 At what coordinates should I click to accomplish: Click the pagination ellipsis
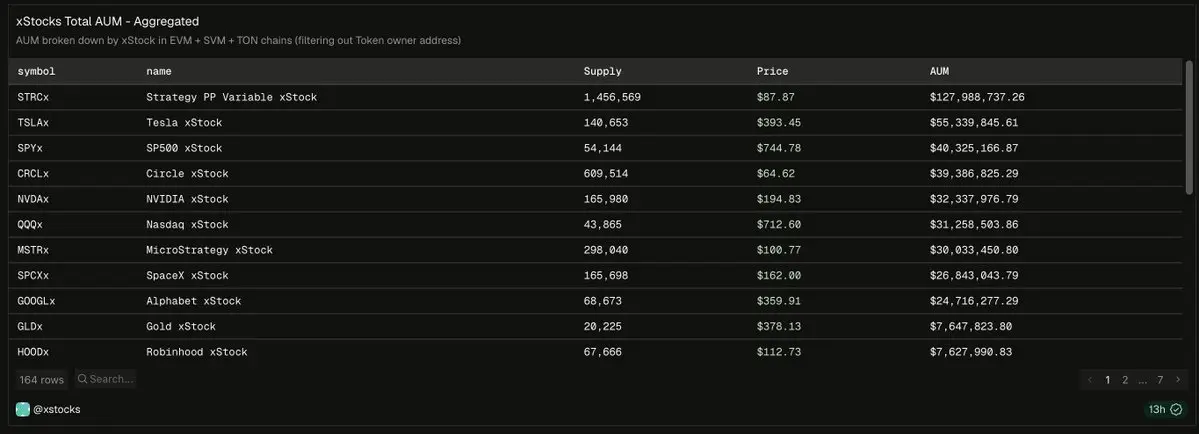click(1142, 380)
